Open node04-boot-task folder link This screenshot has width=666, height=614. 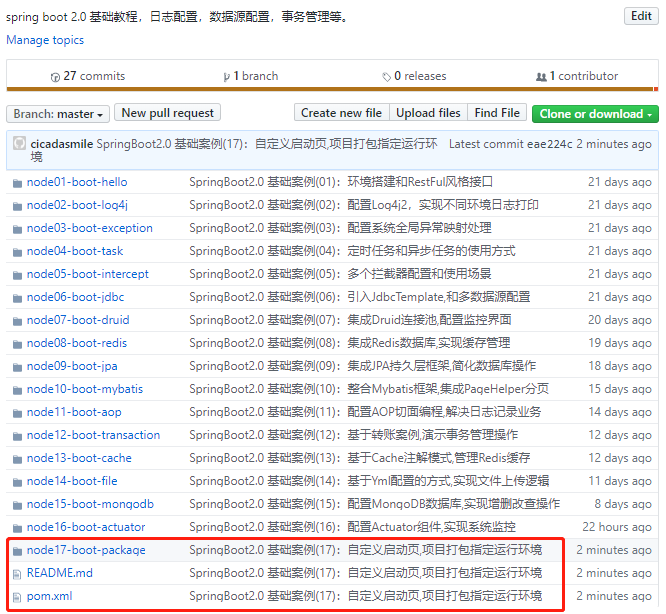tap(75, 251)
